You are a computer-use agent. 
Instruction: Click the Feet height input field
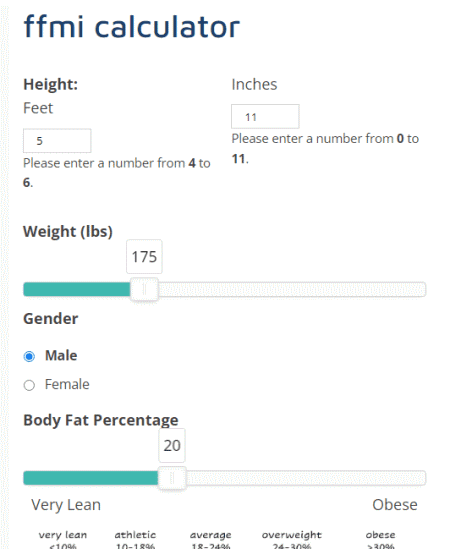[57, 141]
